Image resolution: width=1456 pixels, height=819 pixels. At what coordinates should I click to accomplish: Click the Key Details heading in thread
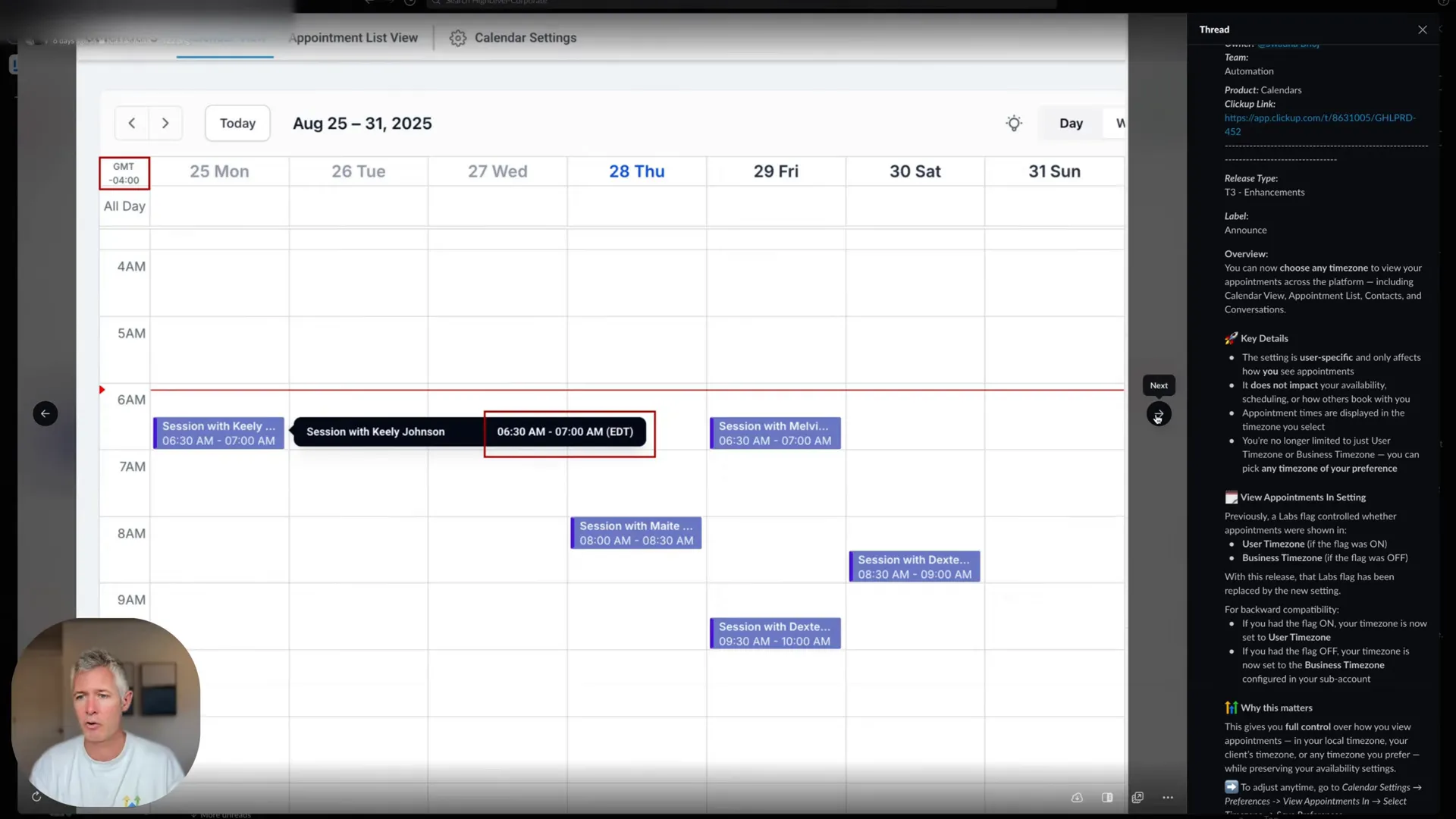coord(1264,338)
